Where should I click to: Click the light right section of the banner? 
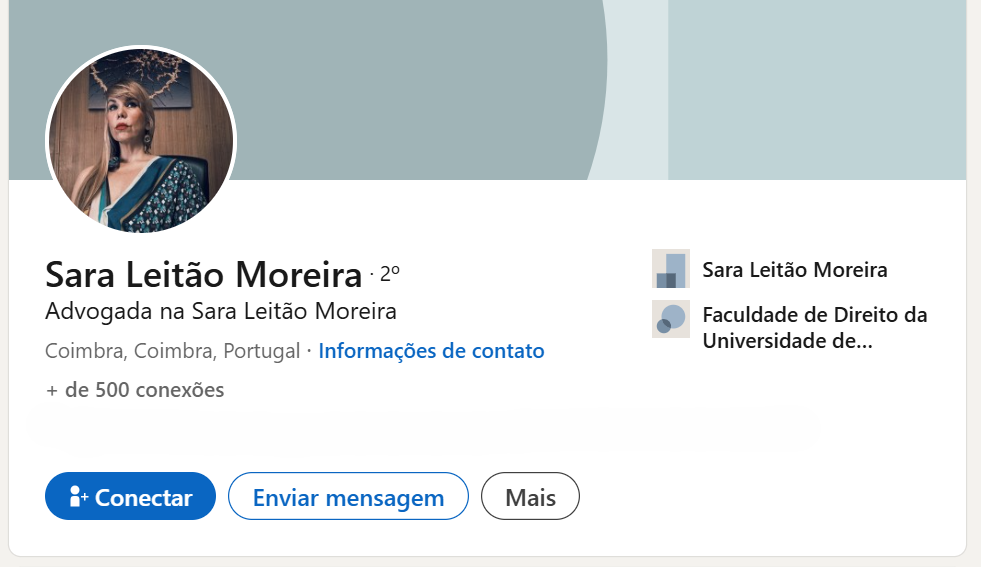pyautogui.click(x=815, y=90)
